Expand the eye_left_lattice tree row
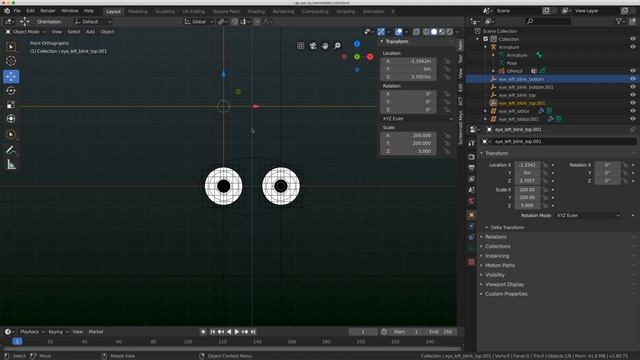The width and height of the screenshot is (640, 360). [x=486, y=111]
